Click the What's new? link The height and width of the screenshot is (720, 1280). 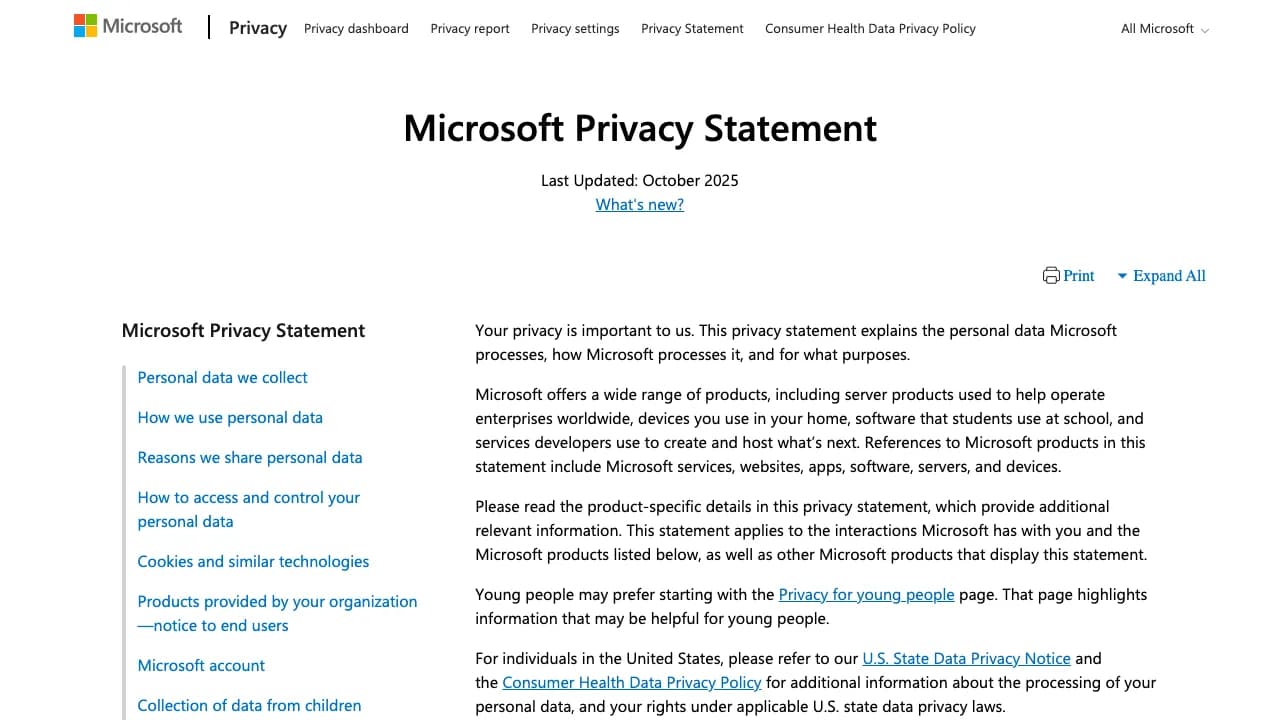(x=640, y=205)
